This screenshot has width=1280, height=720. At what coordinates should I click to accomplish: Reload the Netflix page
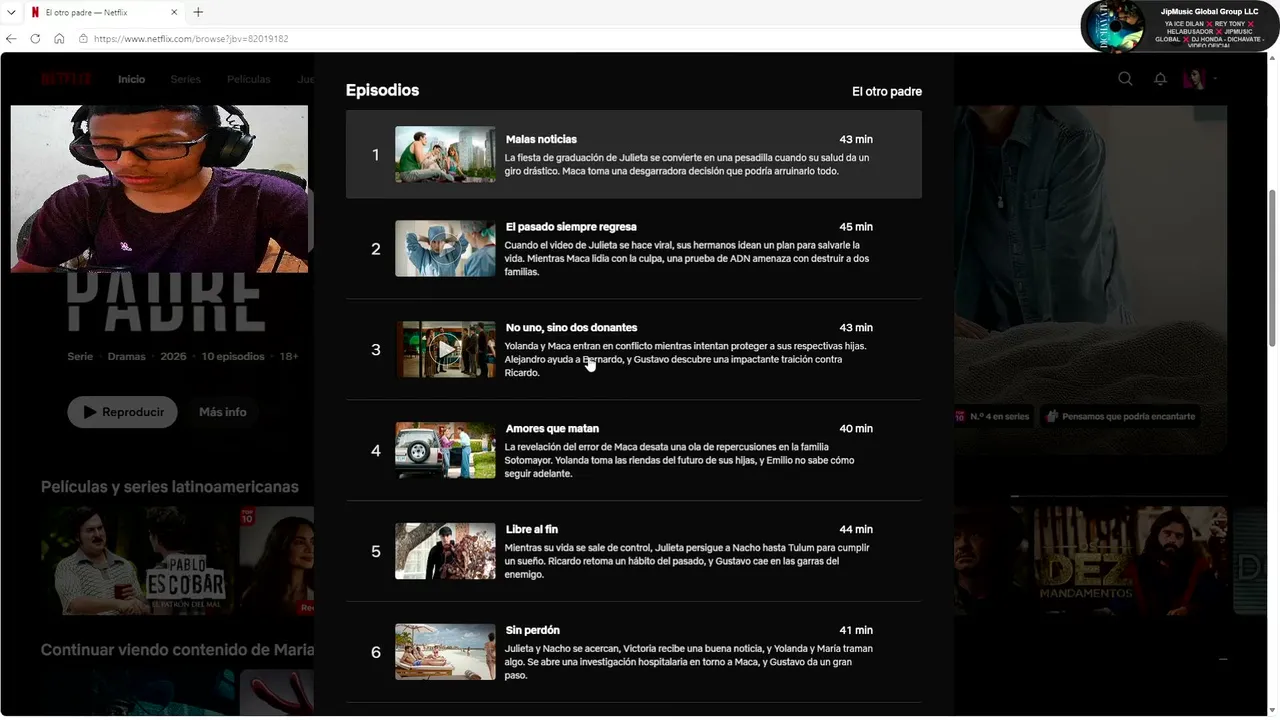pos(35,39)
